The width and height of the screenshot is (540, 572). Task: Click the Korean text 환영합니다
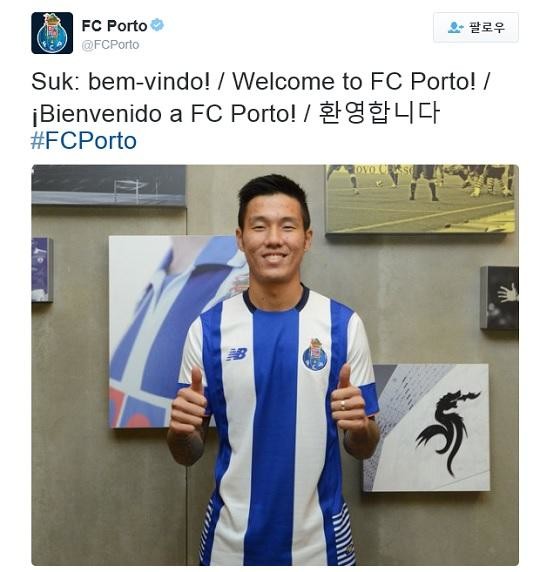coord(379,113)
